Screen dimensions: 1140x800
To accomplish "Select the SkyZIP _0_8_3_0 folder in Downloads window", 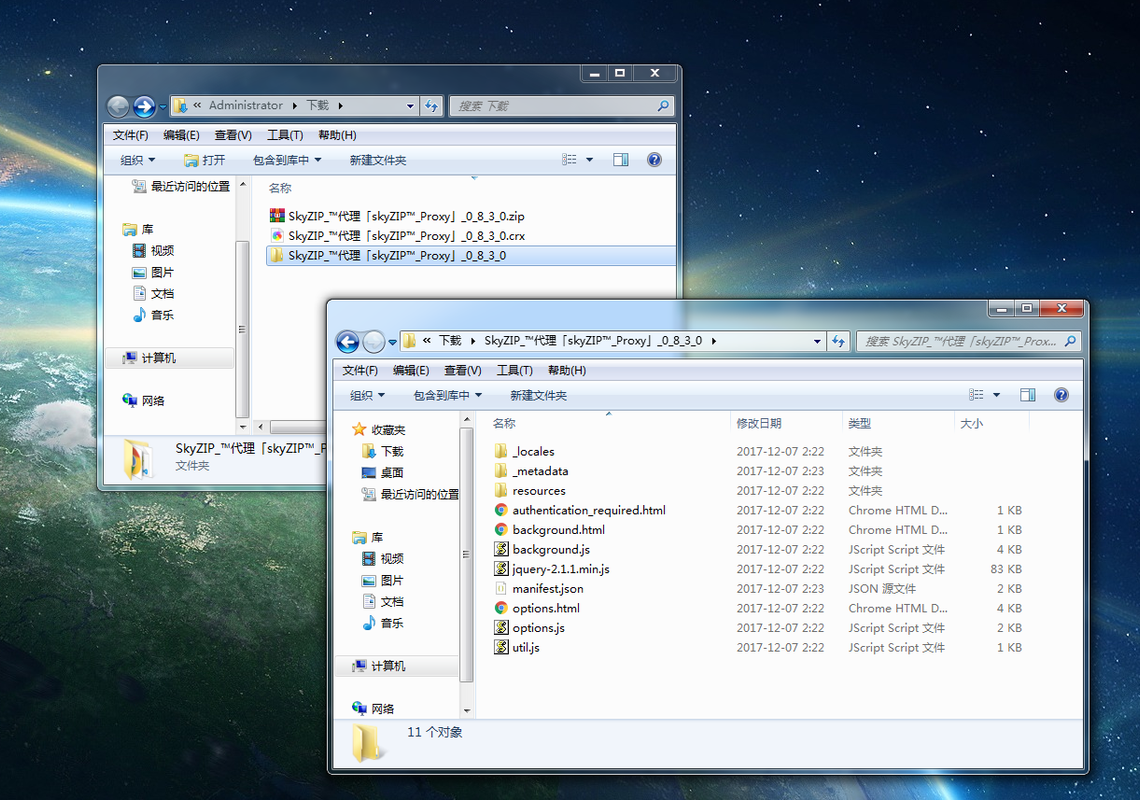I will 471,255.
